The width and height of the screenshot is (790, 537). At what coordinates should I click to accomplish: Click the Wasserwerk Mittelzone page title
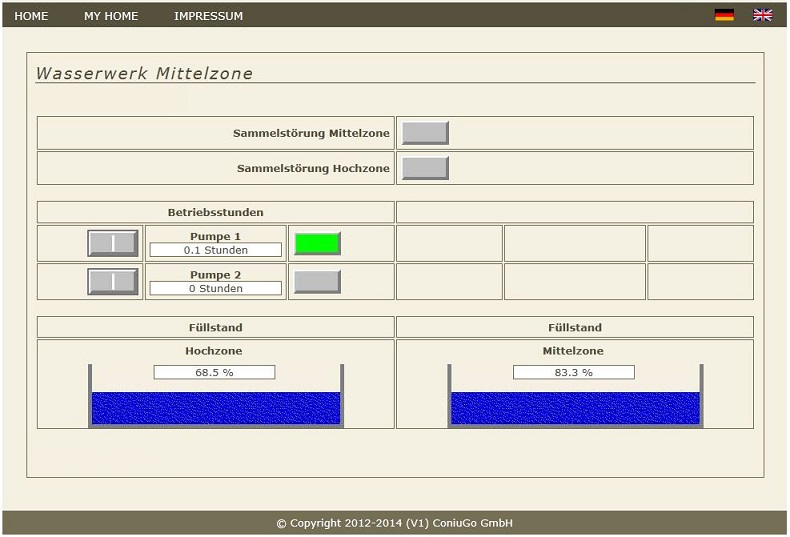[145, 73]
